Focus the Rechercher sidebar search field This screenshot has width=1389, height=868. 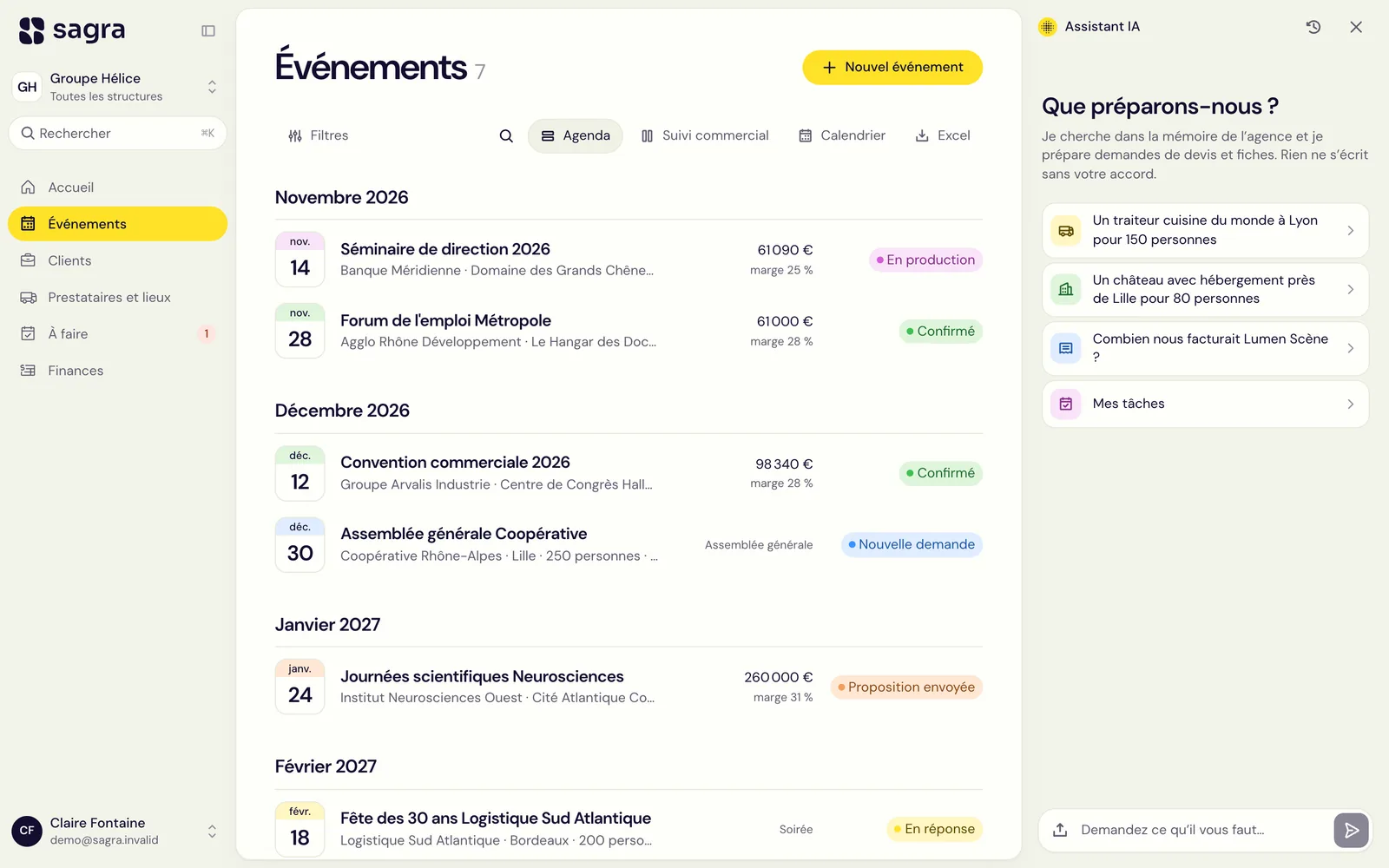tap(118, 134)
